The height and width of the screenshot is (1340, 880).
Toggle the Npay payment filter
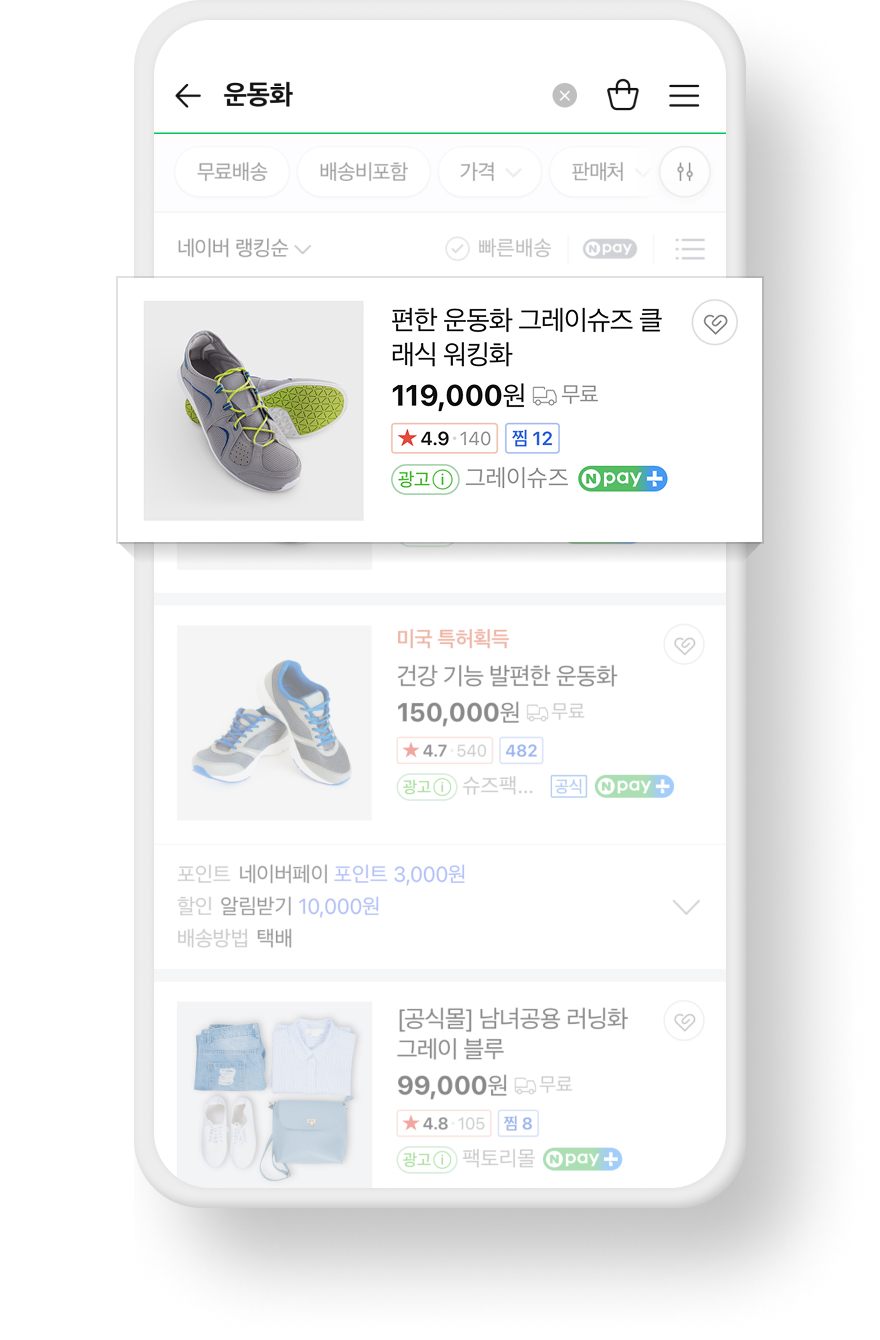(609, 249)
